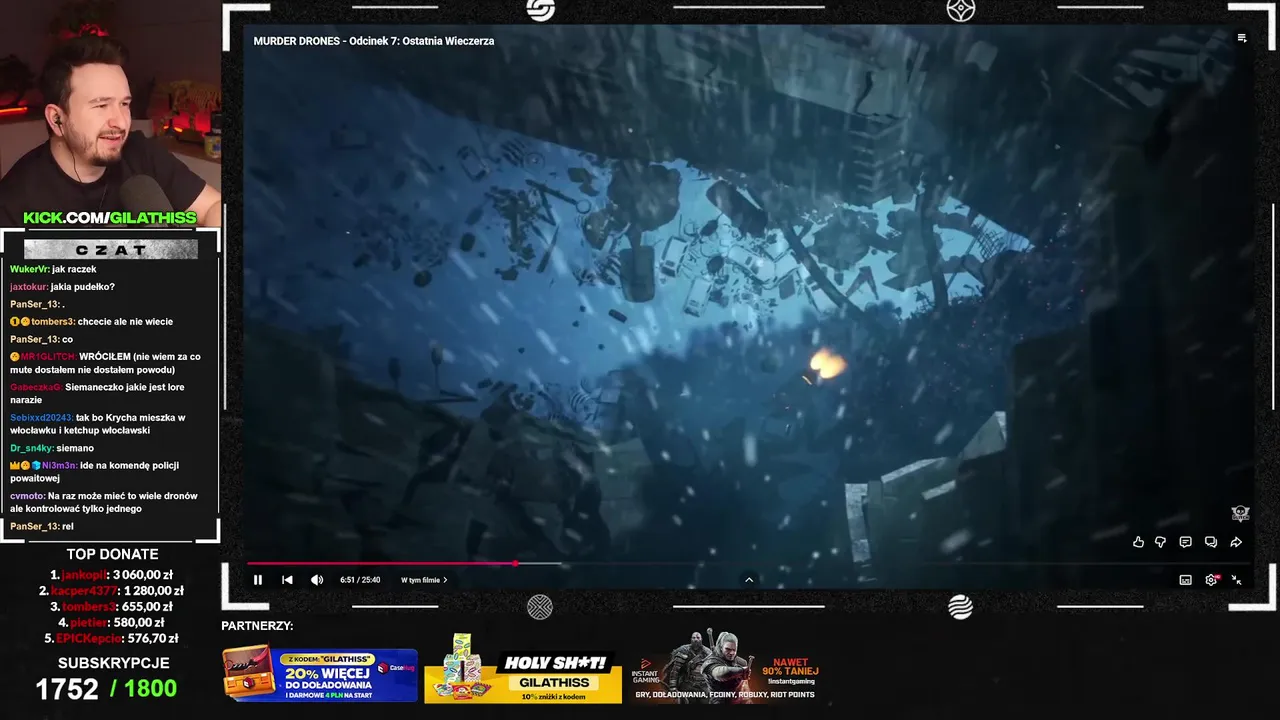This screenshot has height=720, width=1280.
Task: Click the SUBSKRYPCJE label
Action: [x=113, y=663]
